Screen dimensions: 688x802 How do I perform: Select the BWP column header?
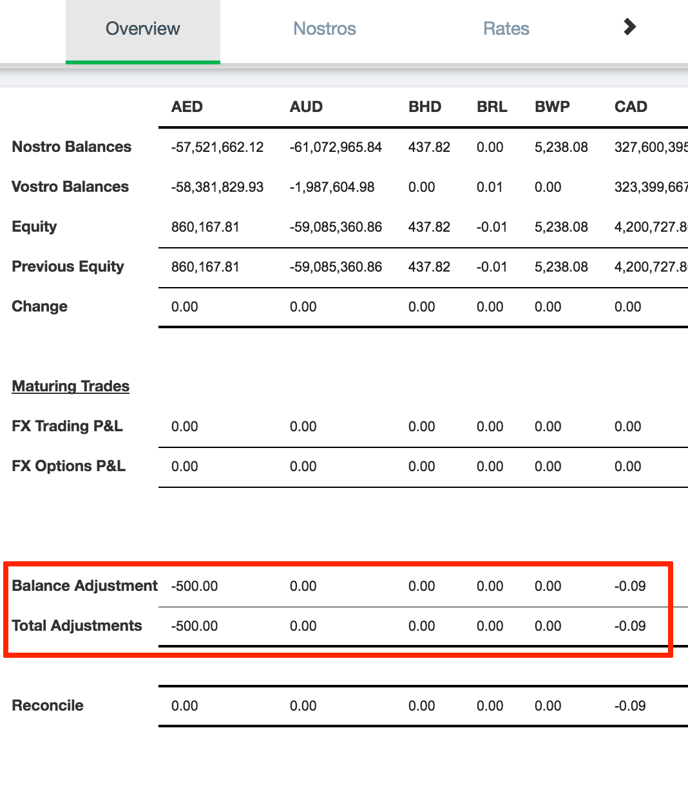coord(551,107)
